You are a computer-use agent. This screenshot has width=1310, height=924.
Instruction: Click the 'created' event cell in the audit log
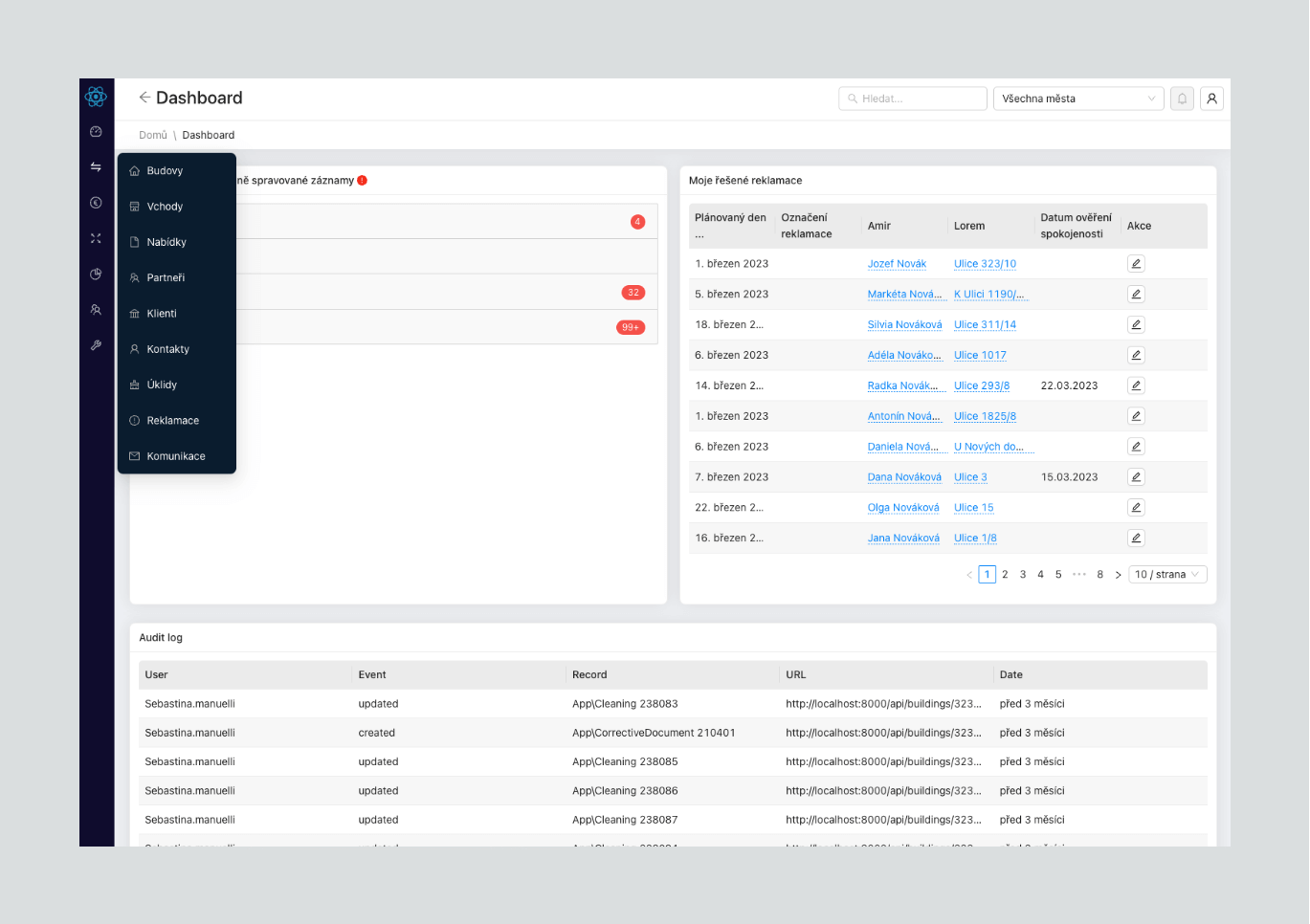[x=376, y=734]
